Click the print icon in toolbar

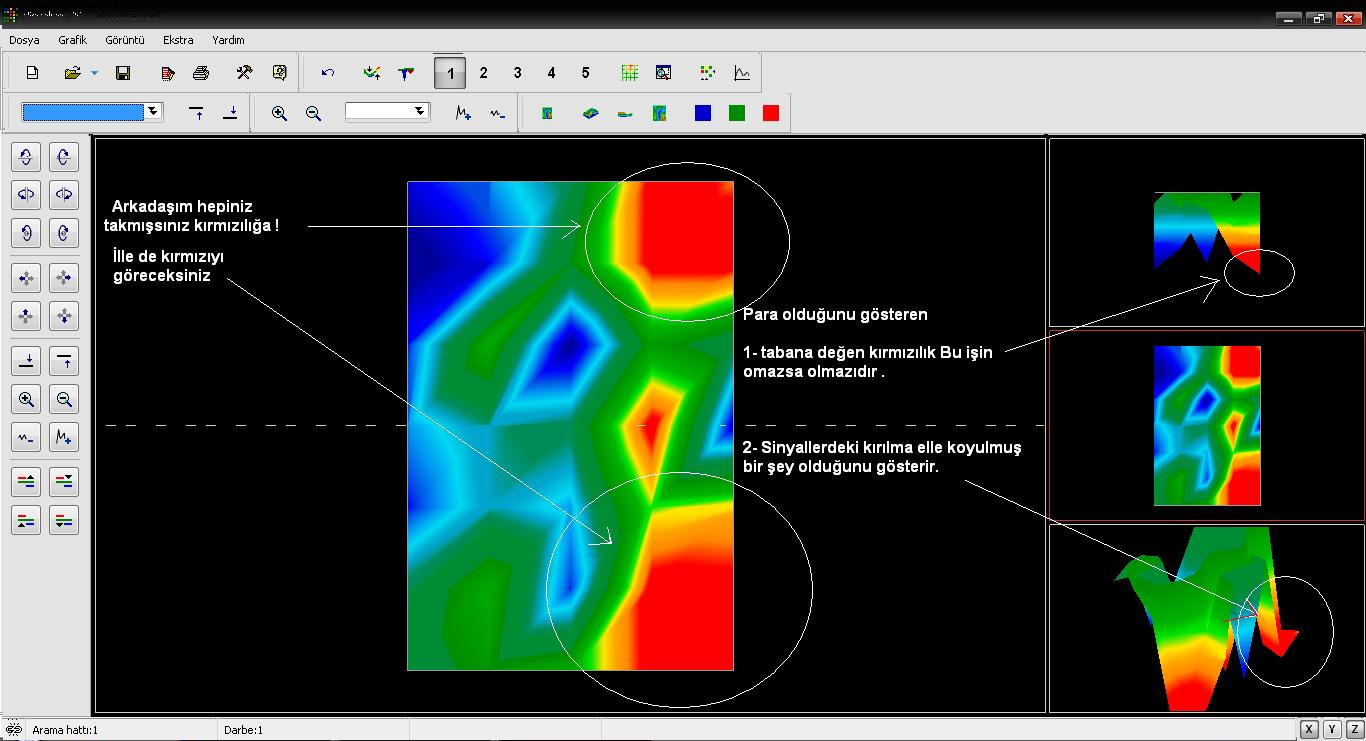[201, 73]
